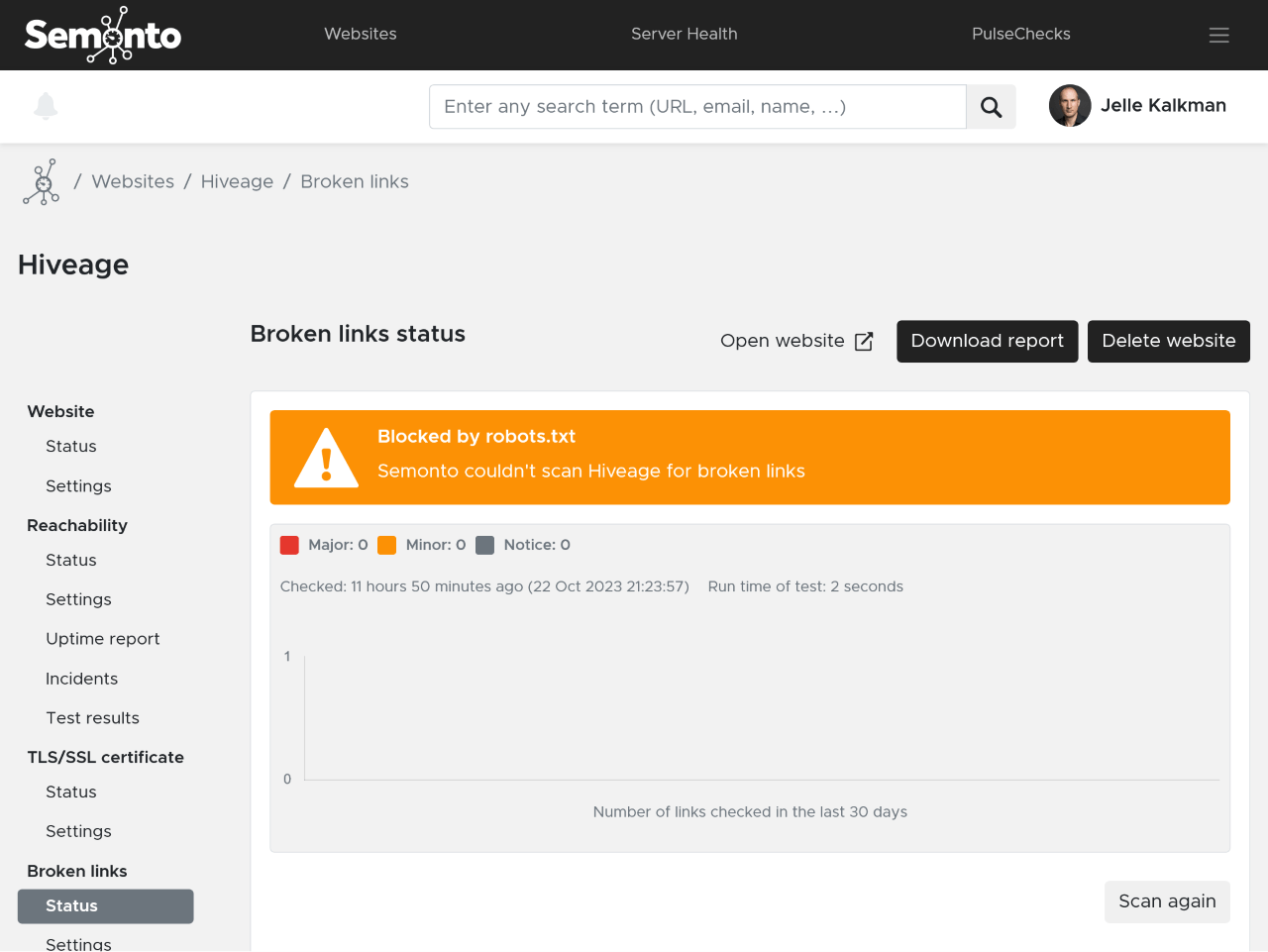This screenshot has height=952, width=1268.
Task: Open Test results in sidebar
Action: 92,718
